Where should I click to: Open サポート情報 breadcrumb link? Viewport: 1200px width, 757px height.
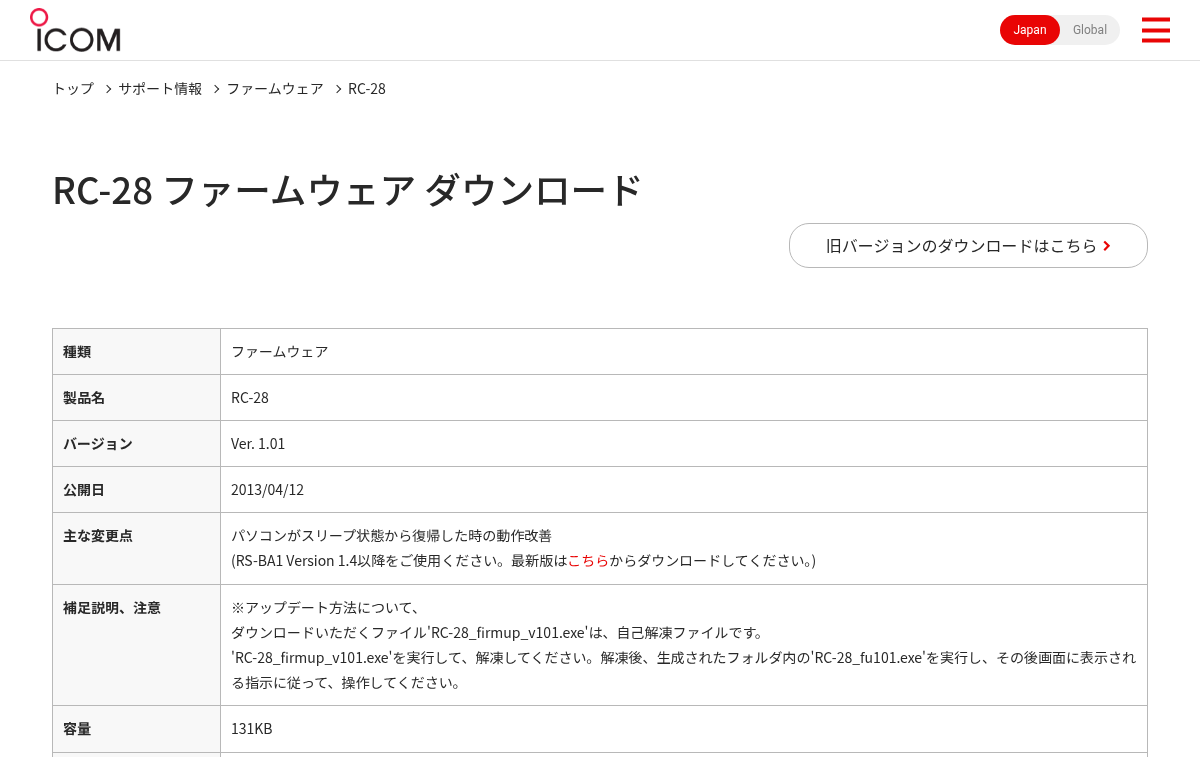click(160, 89)
